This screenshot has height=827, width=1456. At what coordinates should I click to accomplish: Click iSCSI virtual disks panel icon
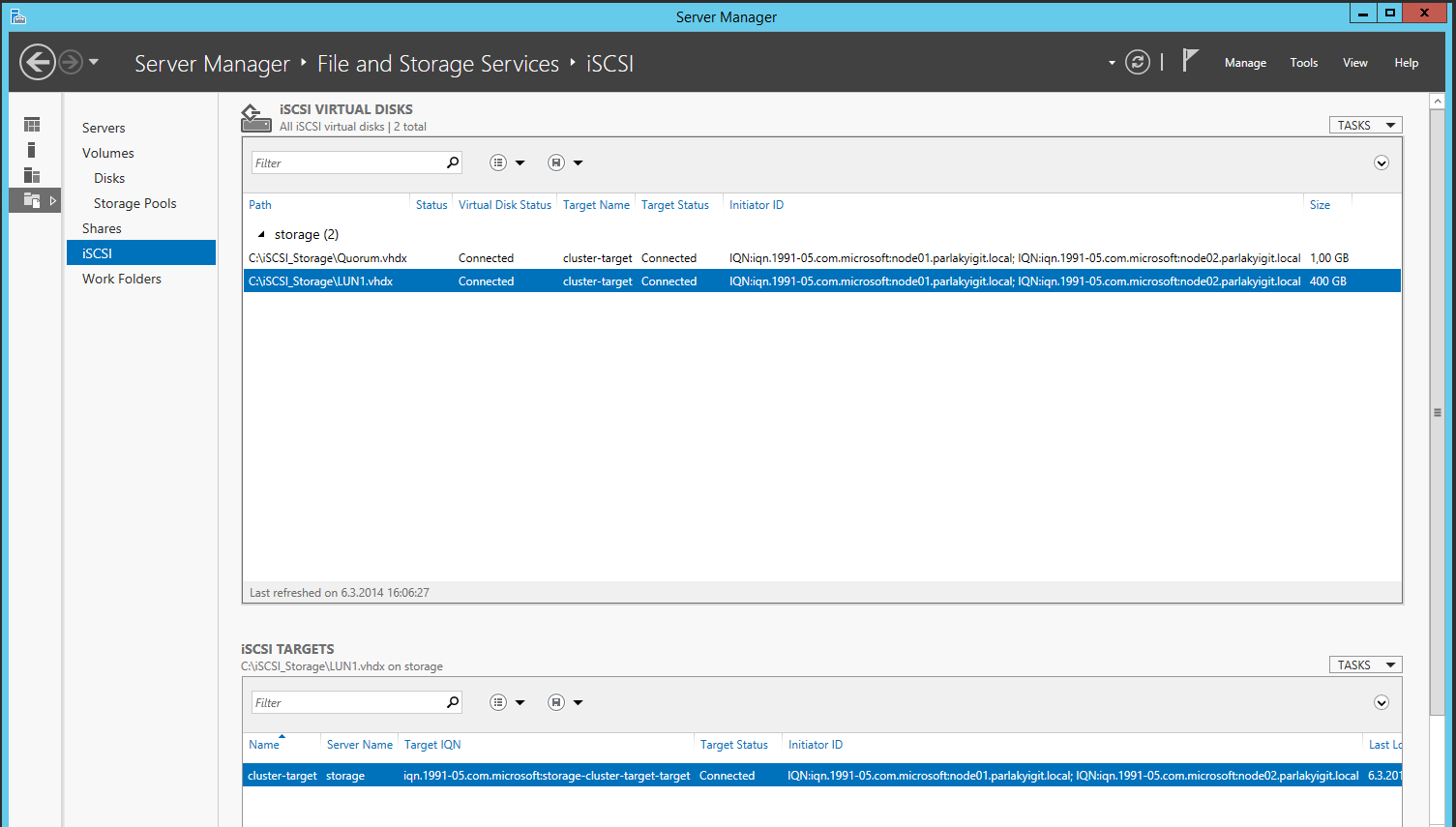point(255,117)
